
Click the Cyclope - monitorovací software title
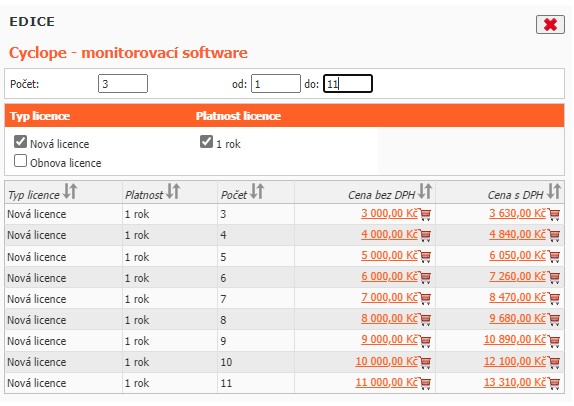pos(128,53)
